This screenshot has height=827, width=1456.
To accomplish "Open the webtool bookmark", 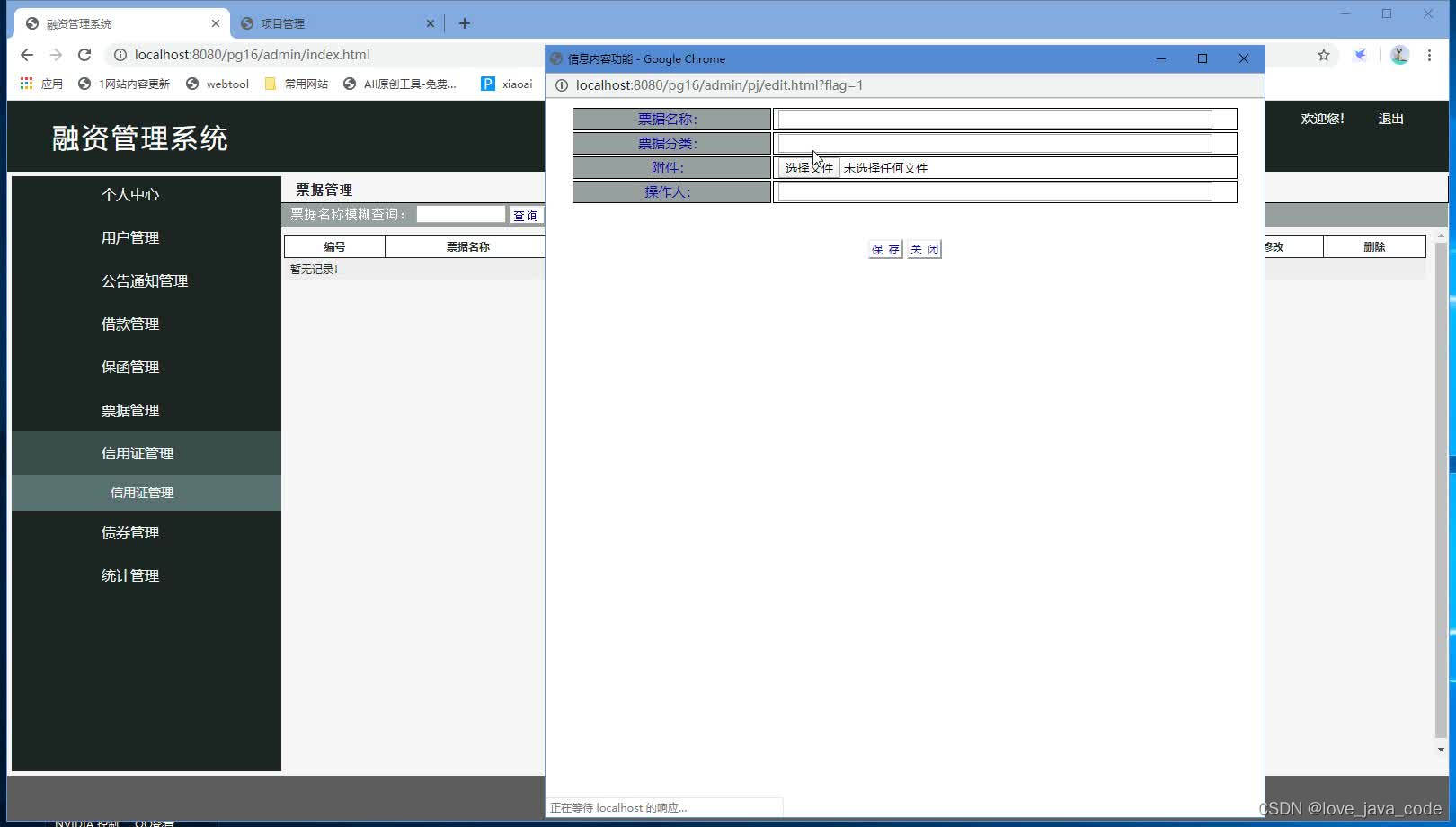I will coord(218,84).
